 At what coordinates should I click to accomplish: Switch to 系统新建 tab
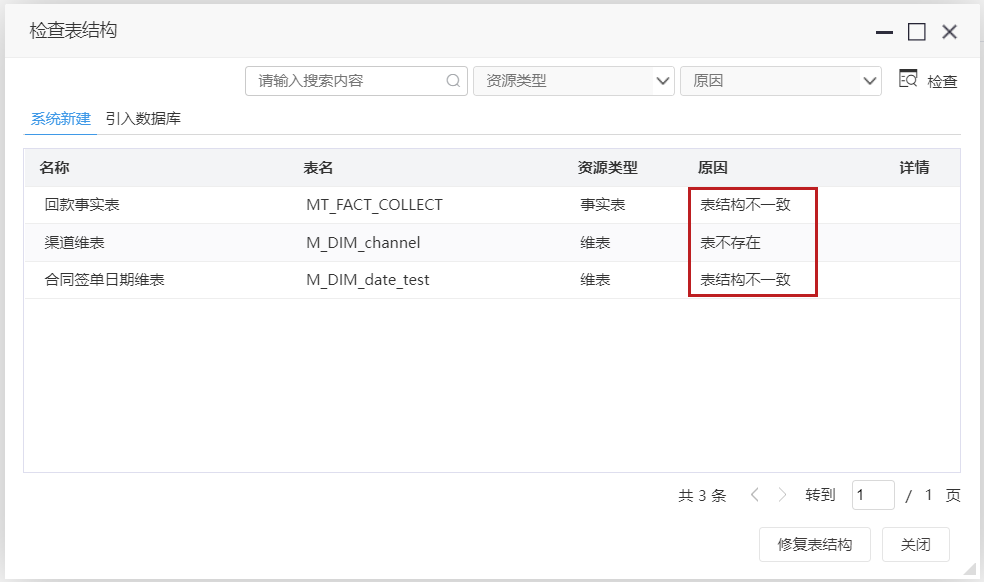pos(61,119)
